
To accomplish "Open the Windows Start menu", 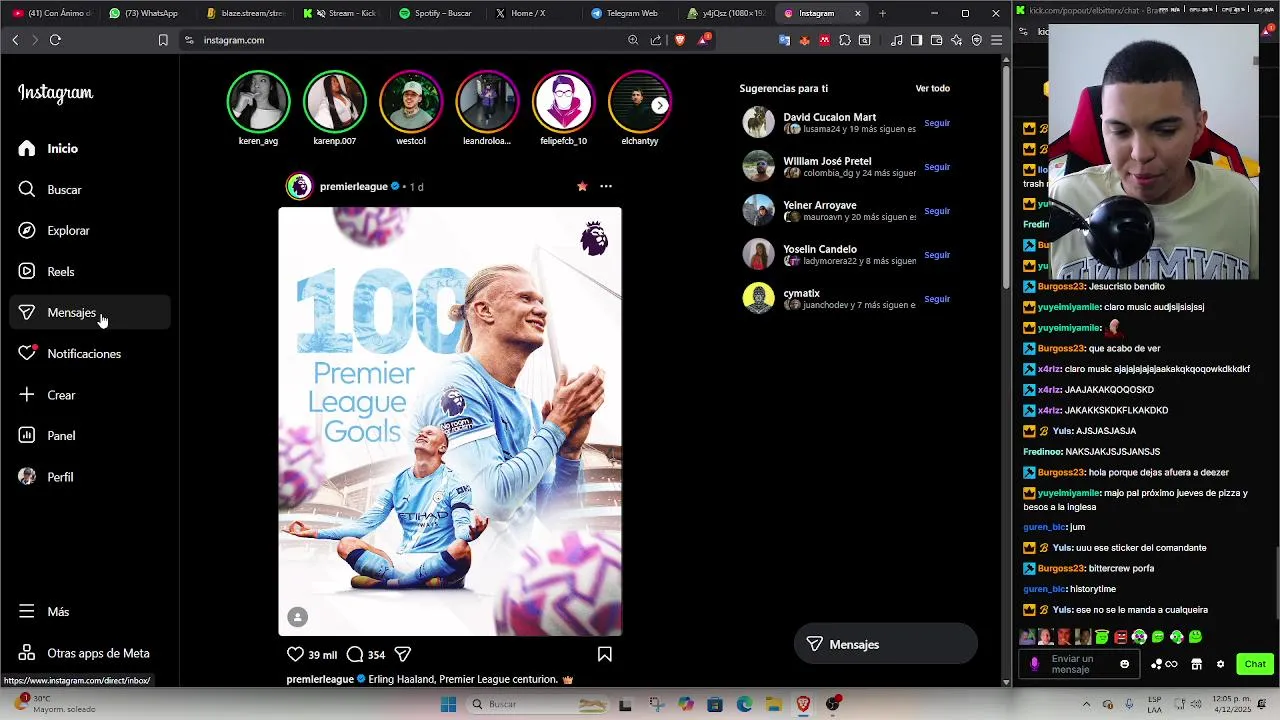I will coord(448,704).
